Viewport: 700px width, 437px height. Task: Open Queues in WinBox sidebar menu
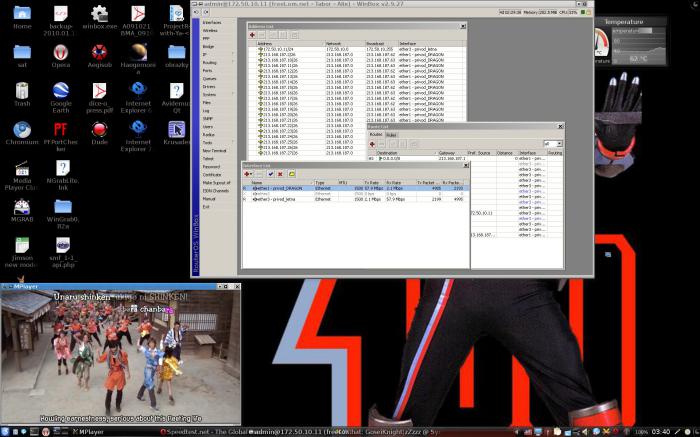(209, 79)
